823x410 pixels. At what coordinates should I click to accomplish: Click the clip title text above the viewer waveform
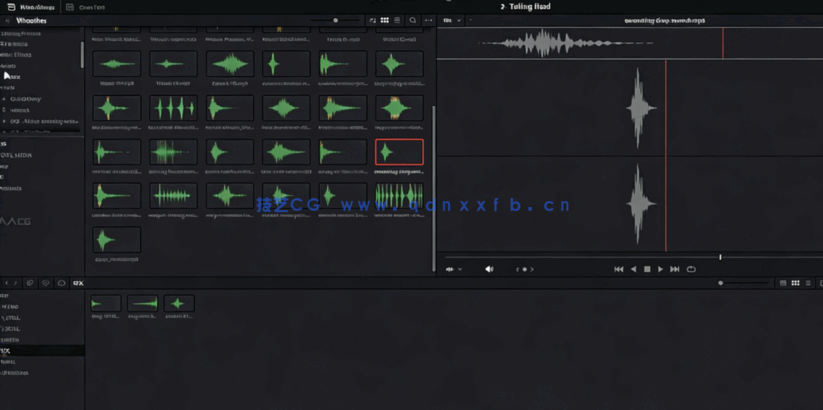664,20
